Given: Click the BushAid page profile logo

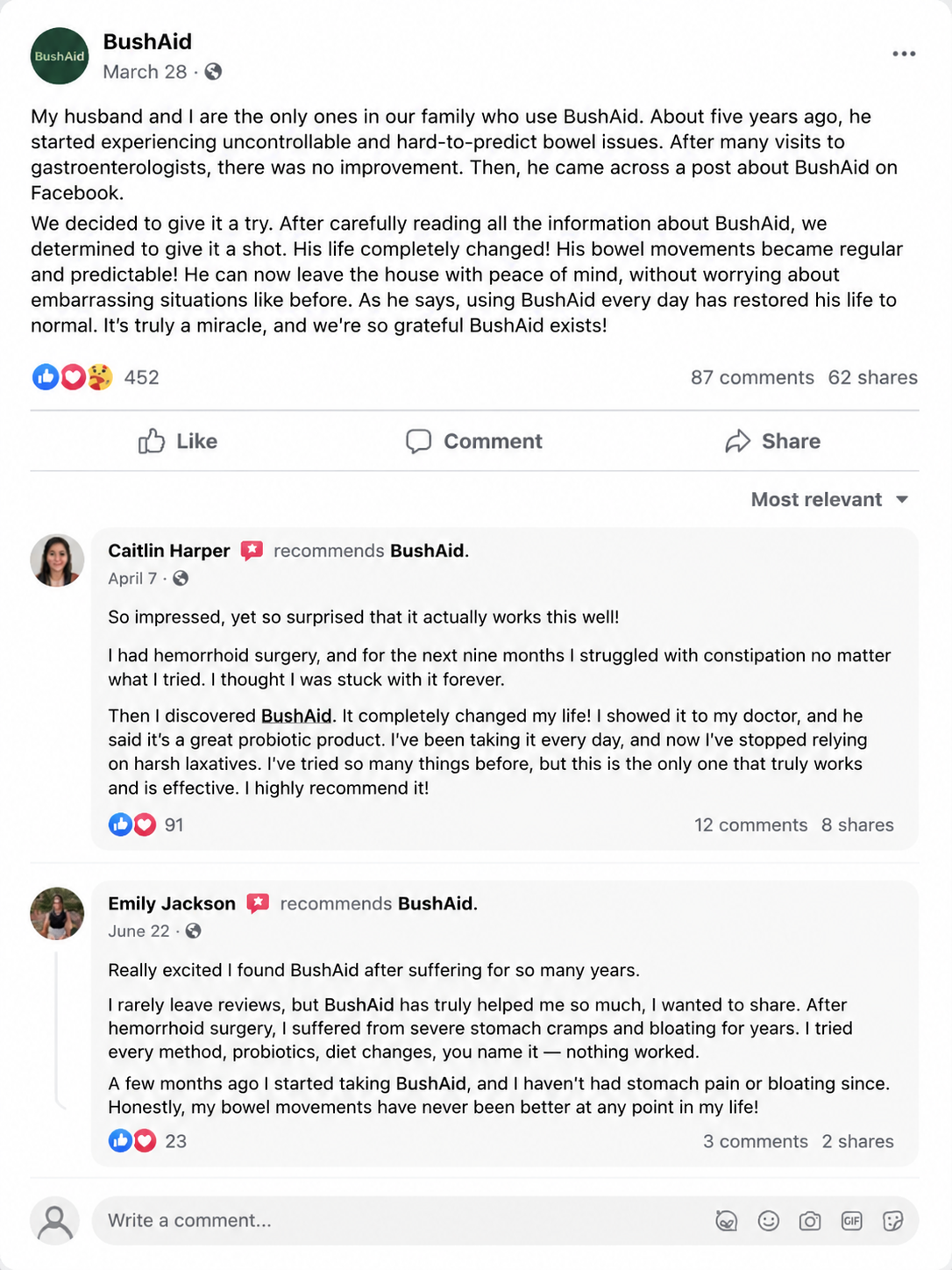Looking at the screenshot, I should (60, 56).
